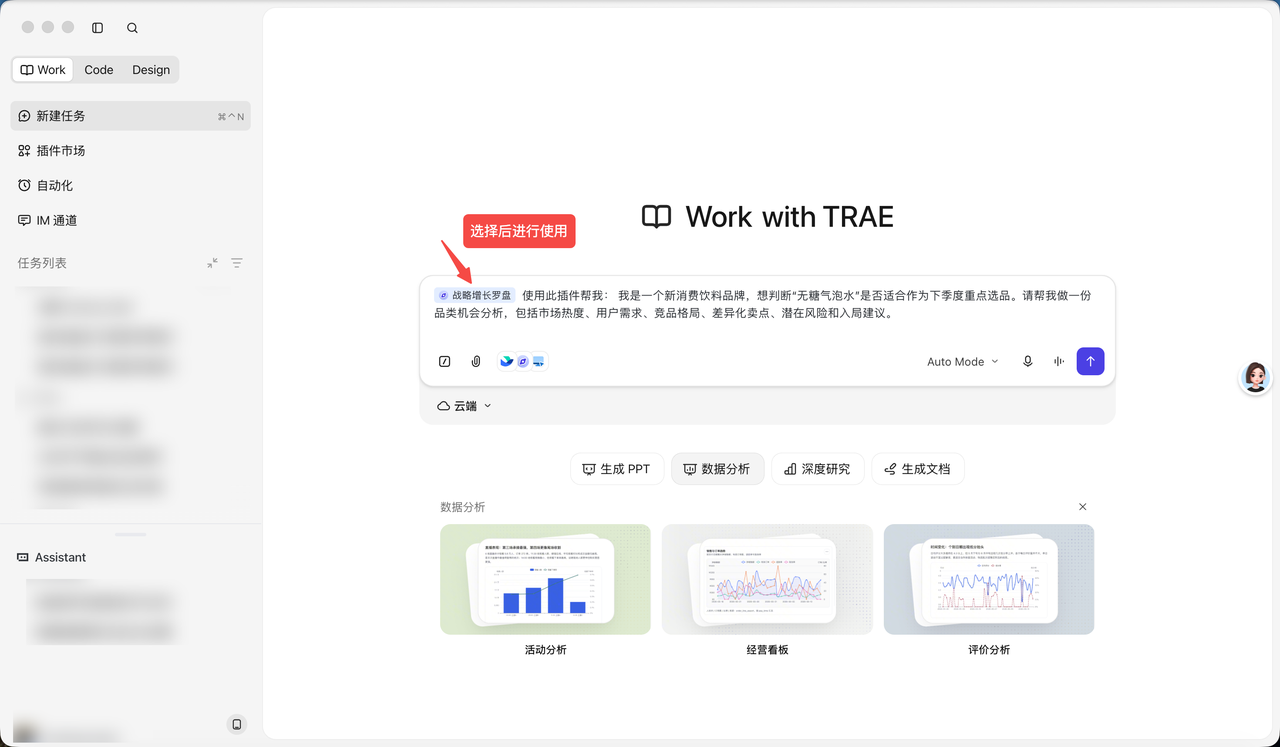
Task: Toggle the sidebar panel icon
Action: (97, 28)
